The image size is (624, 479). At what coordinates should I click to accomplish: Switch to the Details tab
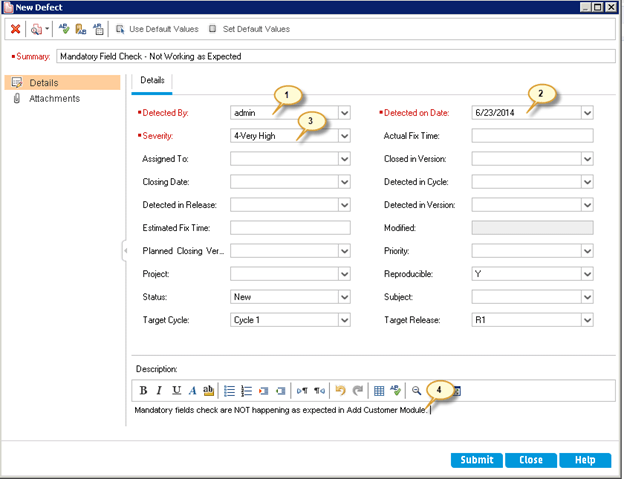coord(152,80)
